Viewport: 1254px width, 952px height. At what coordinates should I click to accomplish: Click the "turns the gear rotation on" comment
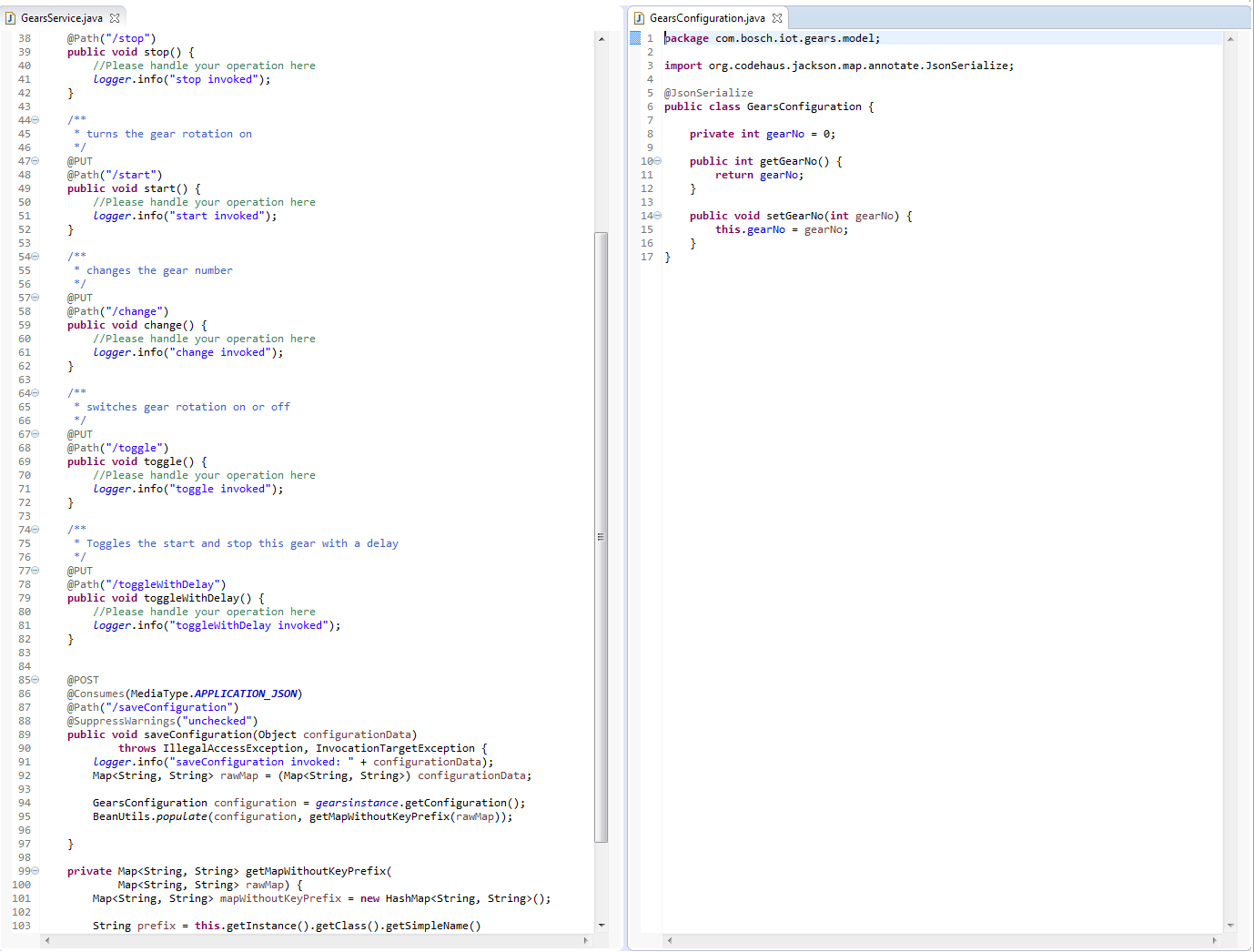(169, 134)
